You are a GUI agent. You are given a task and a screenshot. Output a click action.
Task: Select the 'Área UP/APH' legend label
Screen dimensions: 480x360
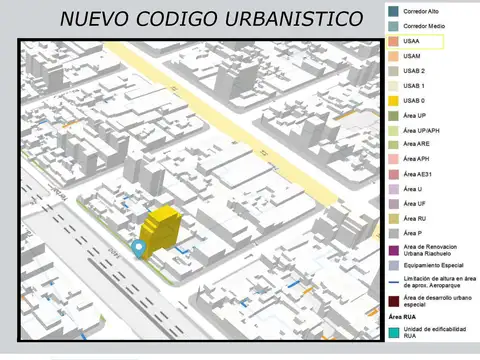(421, 131)
